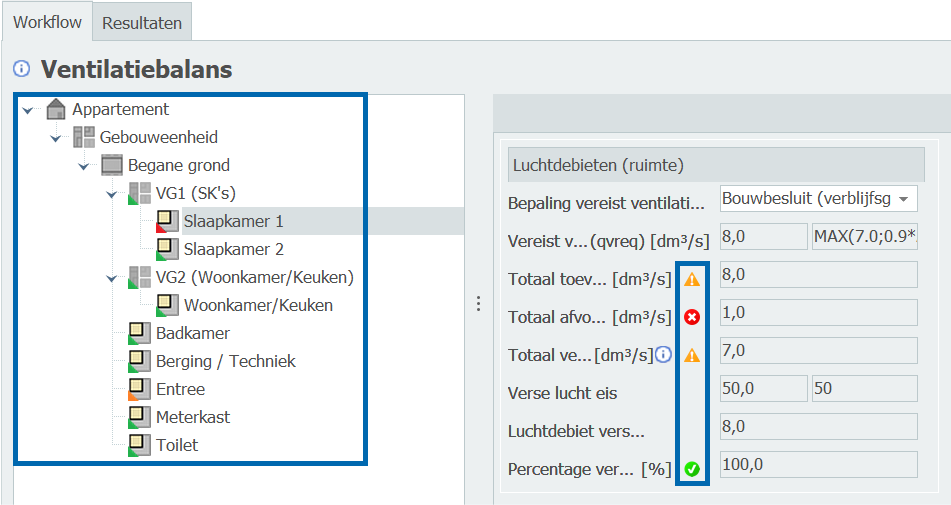The image size is (951, 505).
Task: Click the Totaal toevoer value field
Action: tap(817, 275)
